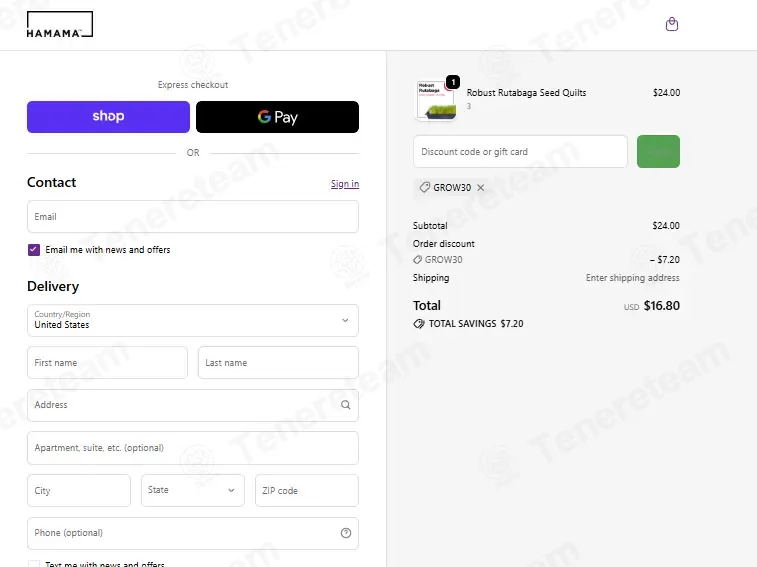Click the address search magnifier icon

point(346,405)
